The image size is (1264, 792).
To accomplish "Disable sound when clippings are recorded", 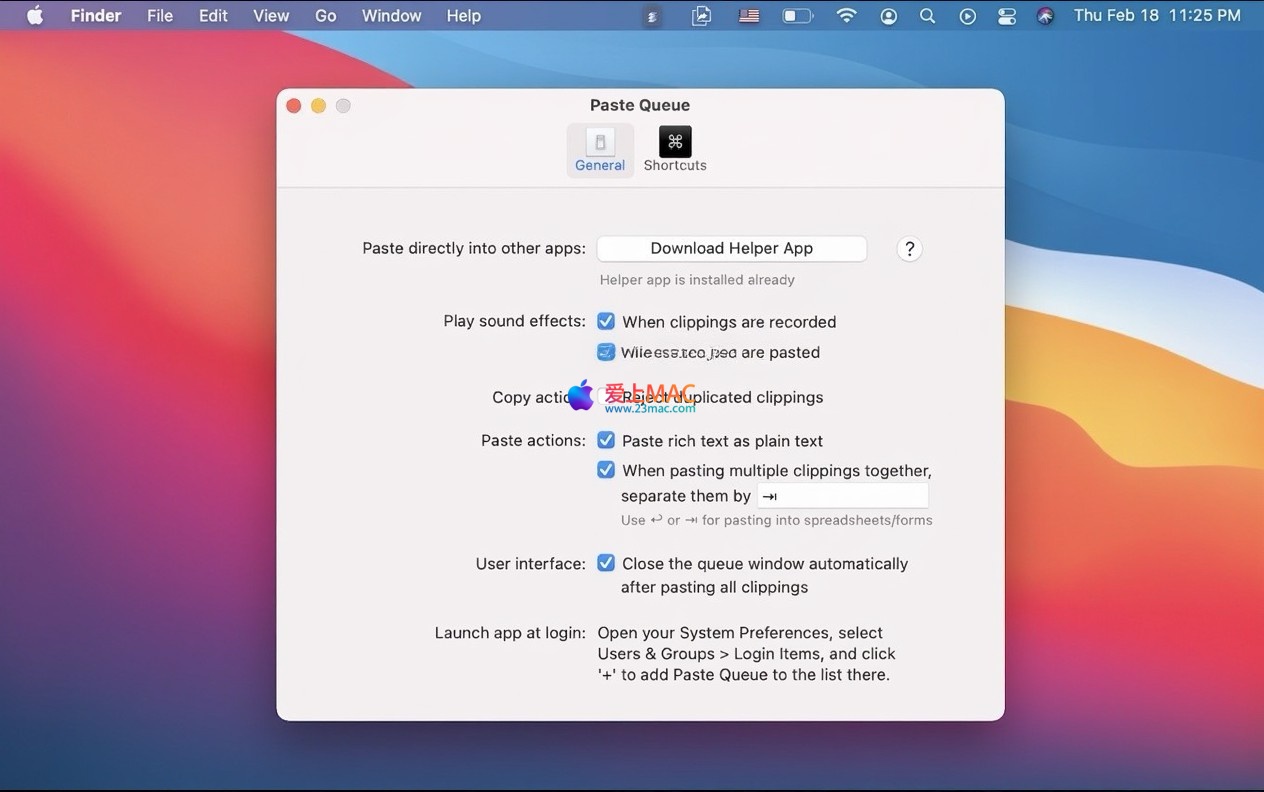I will coord(606,321).
